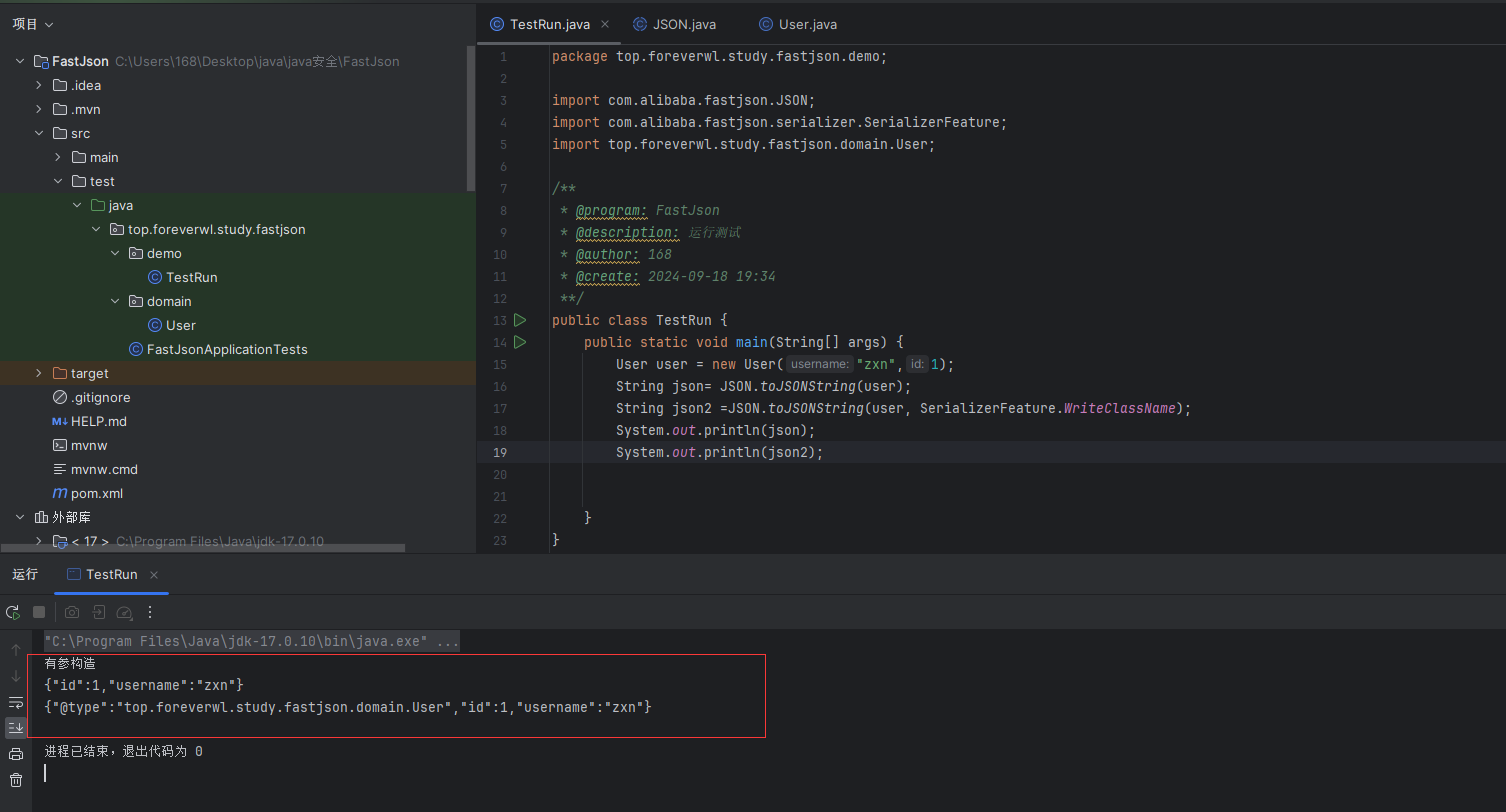Collapse the java test source folder
1506x812 pixels.
(77, 205)
